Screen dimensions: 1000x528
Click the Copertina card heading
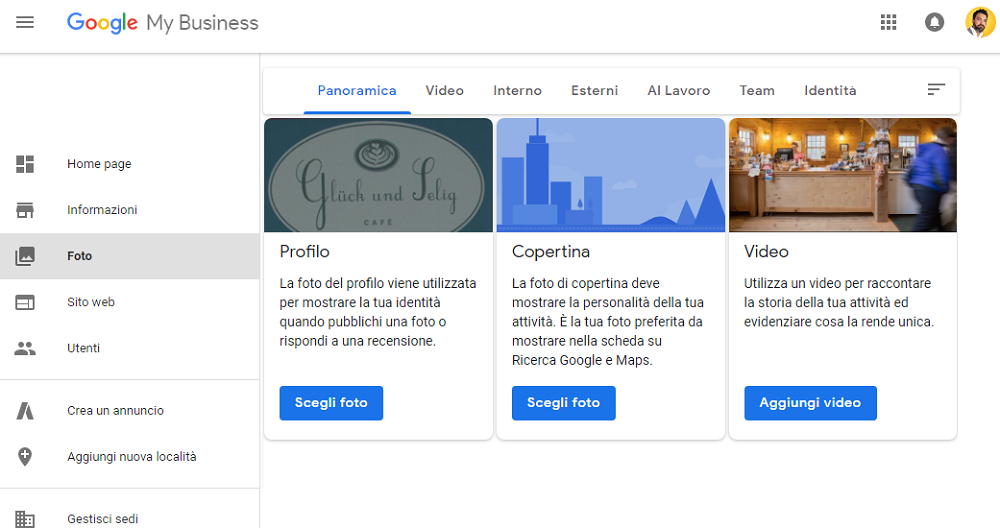[550, 252]
